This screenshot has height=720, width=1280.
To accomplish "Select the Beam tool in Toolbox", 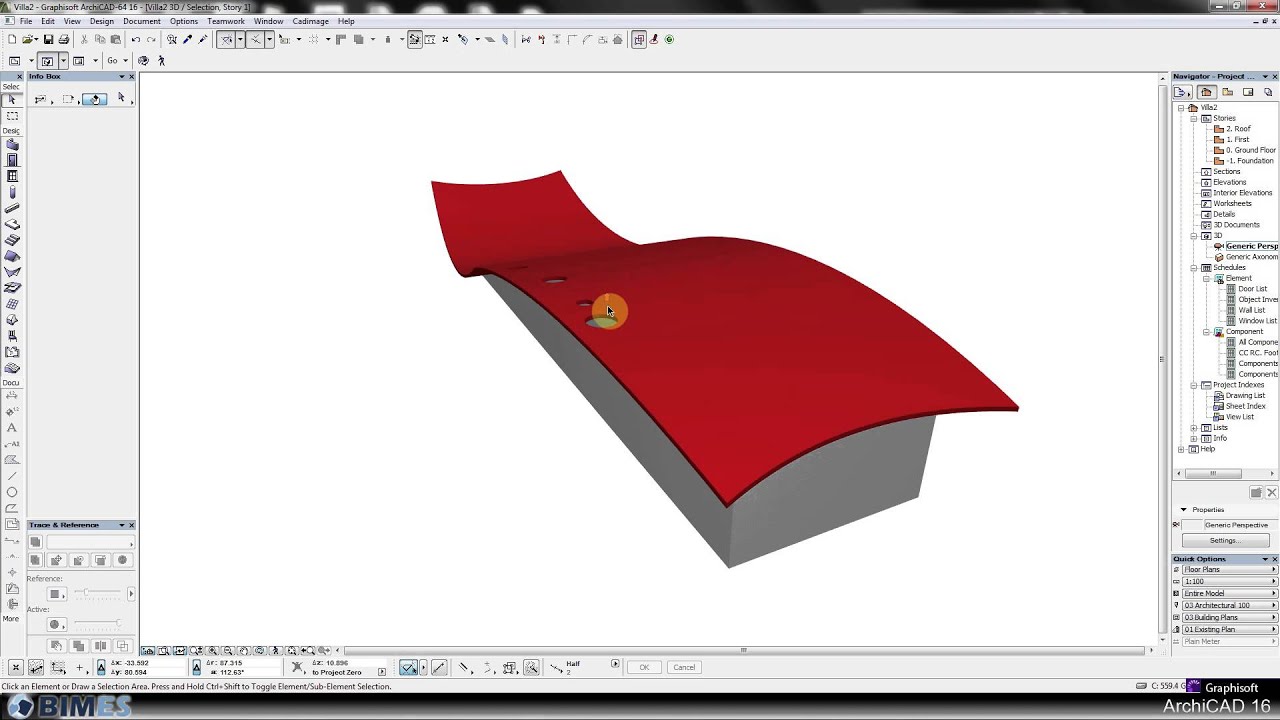I will 12,209.
